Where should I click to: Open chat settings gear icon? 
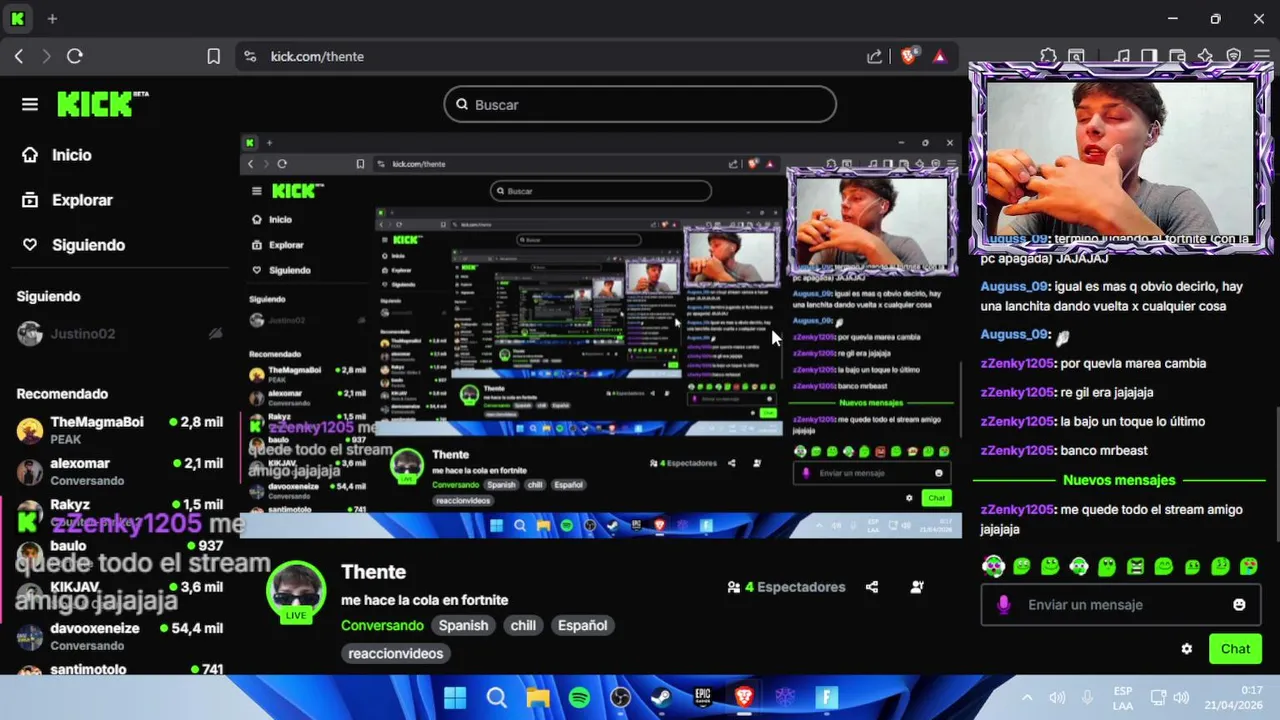click(1187, 649)
